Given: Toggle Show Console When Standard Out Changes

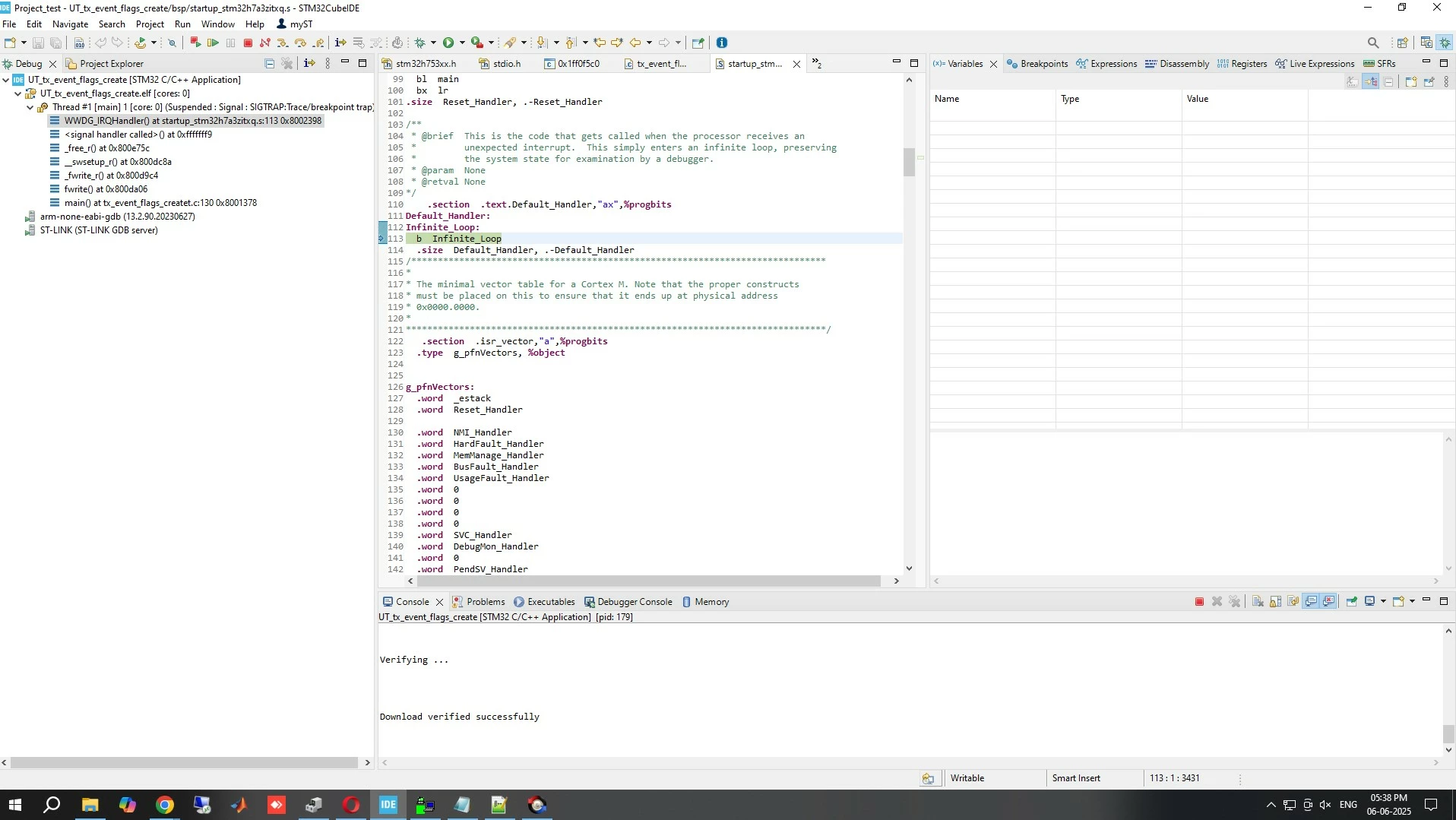Looking at the screenshot, I should [1312, 602].
